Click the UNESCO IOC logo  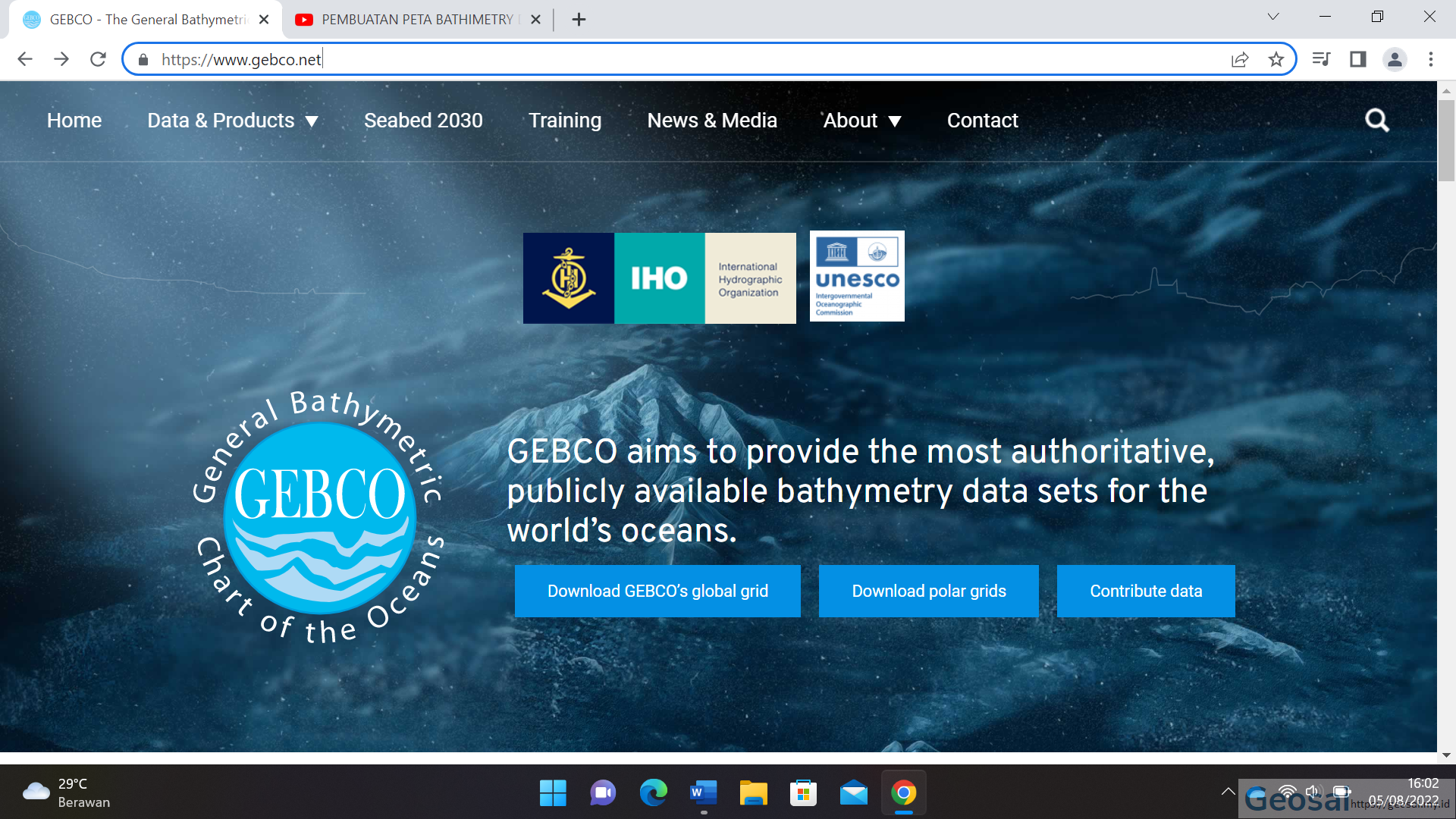[x=857, y=276]
